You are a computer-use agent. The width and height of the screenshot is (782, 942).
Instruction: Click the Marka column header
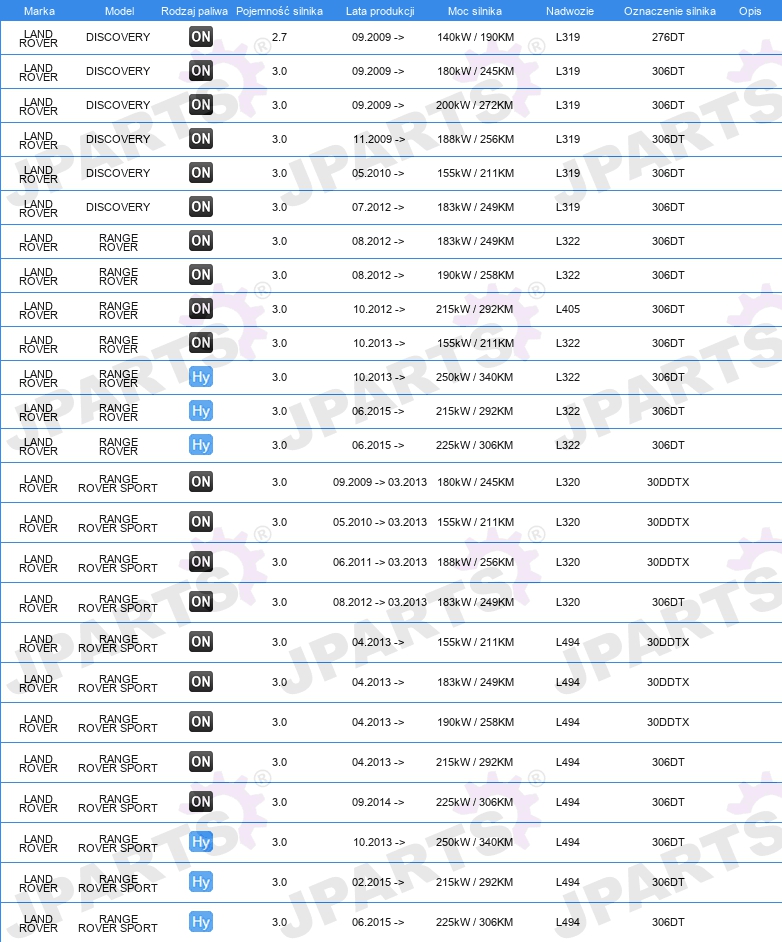tap(39, 11)
